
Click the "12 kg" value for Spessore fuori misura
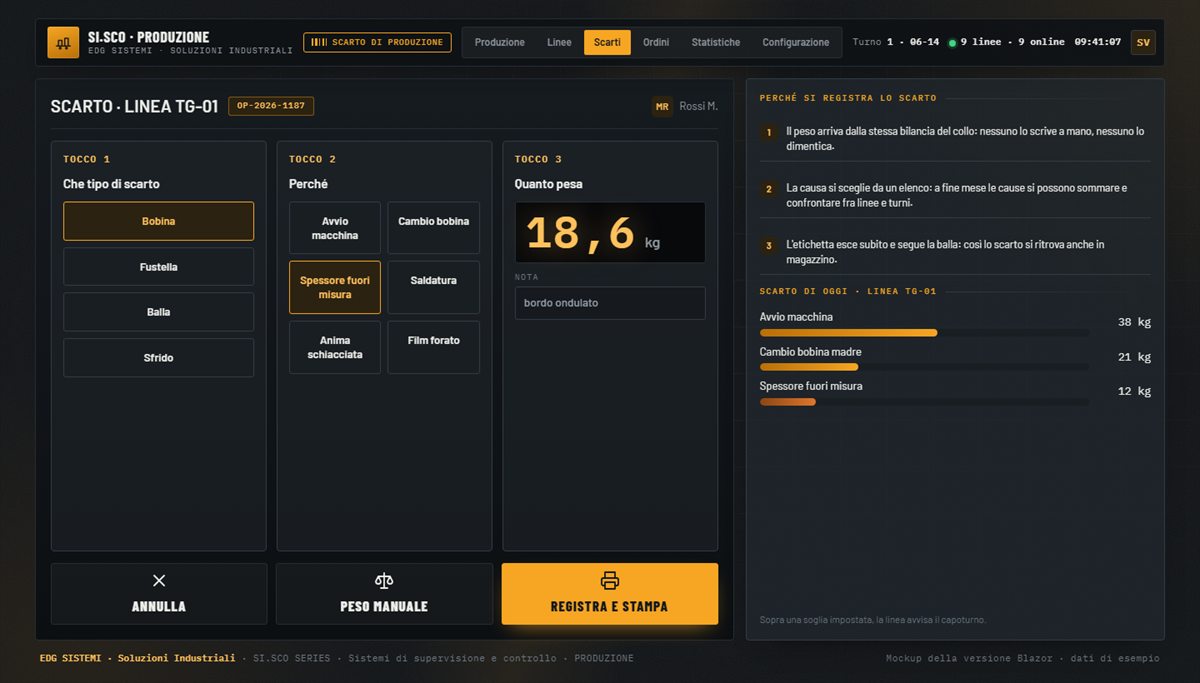pos(1134,391)
